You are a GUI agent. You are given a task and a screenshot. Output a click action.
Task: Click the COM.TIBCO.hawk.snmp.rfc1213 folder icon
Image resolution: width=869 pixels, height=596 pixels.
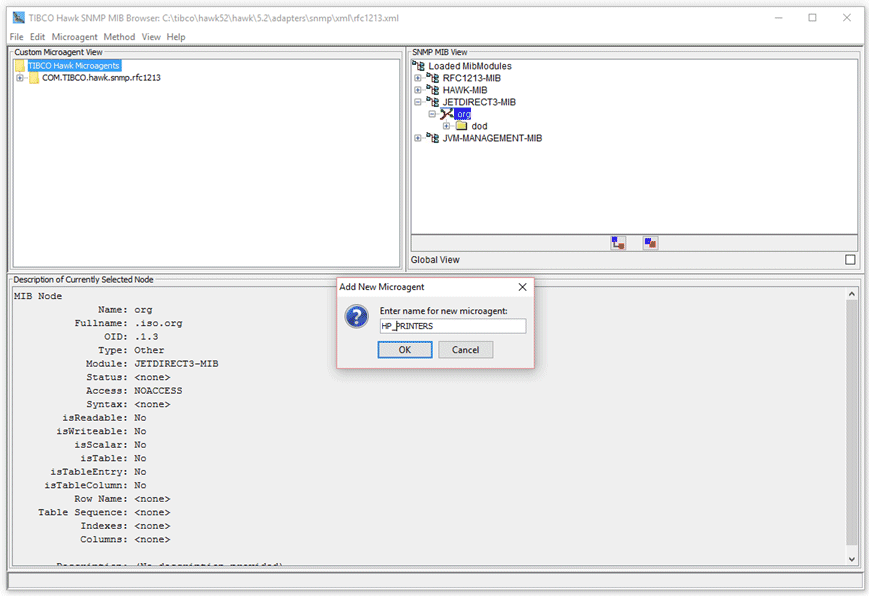pyautogui.click(x=34, y=78)
